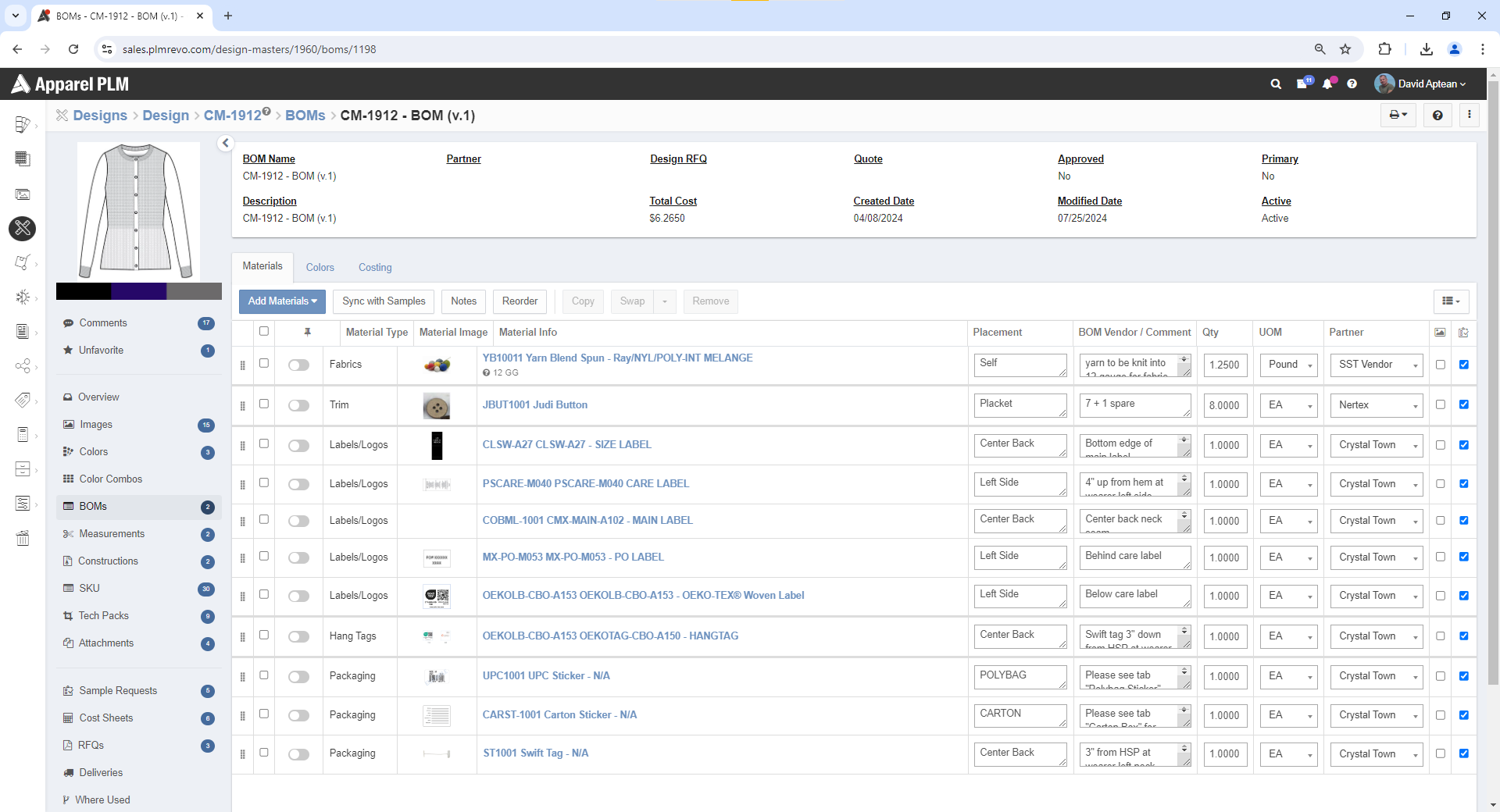Click the Sync with Samples button
The width and height of the screenshot is (1500, 812).
[384, 301]
